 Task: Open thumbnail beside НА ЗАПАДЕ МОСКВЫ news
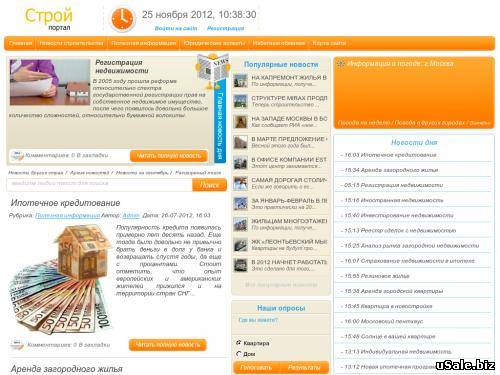pyautogui.click(x=240, y=122)
